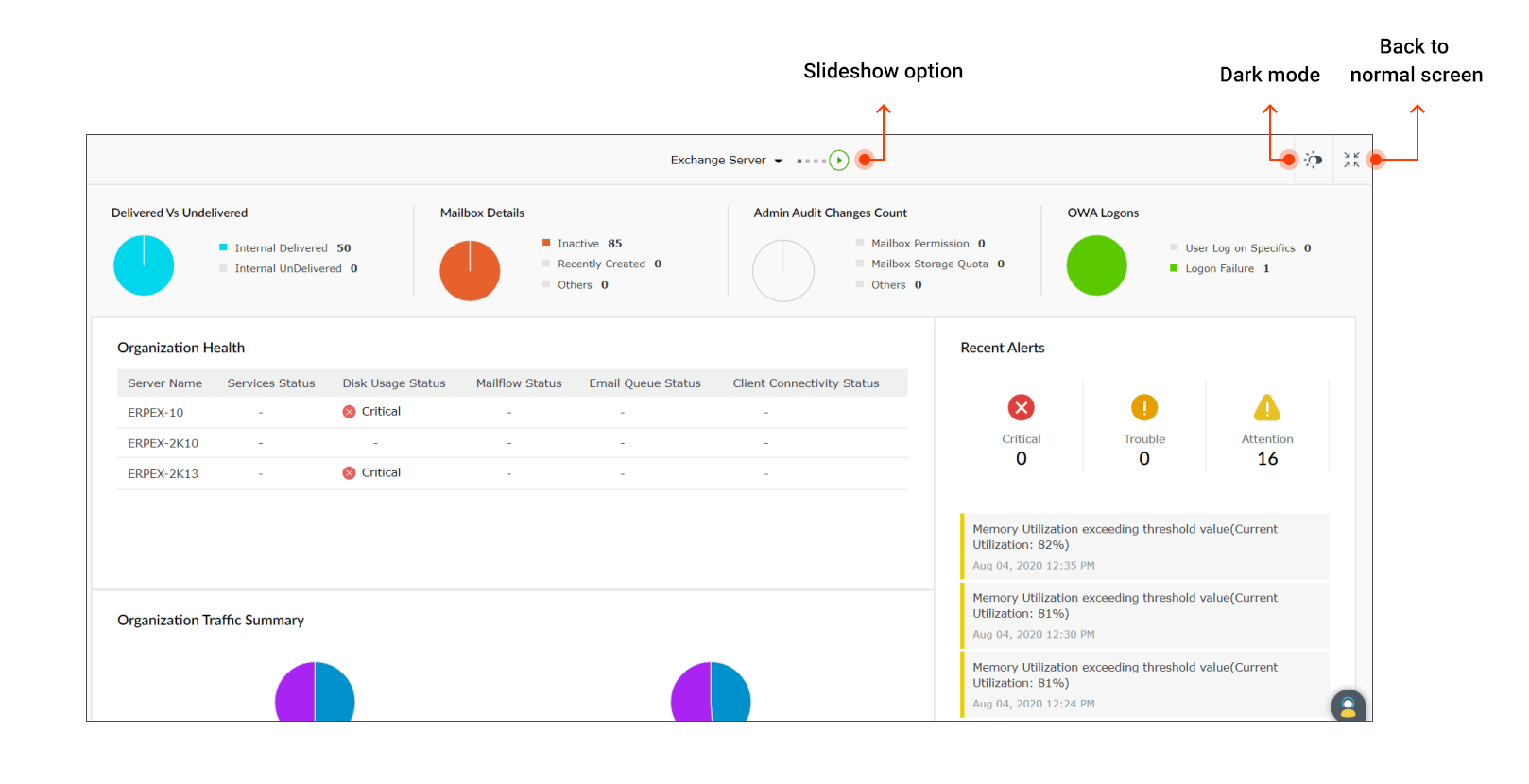This screenshot has width=1529, height=784.
Task: Open the Exchange Server dropdown
Action: pyautogui.click(x=726, y=161)
